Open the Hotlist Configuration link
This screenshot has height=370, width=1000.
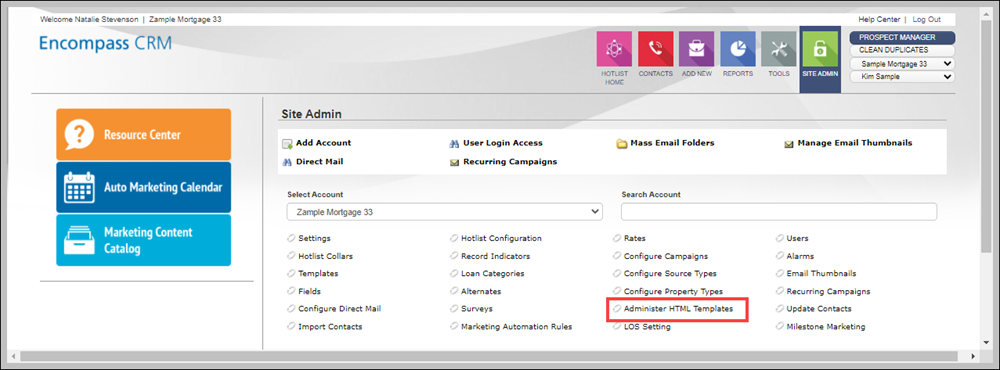pyautogui.click(x=501, y=239)
